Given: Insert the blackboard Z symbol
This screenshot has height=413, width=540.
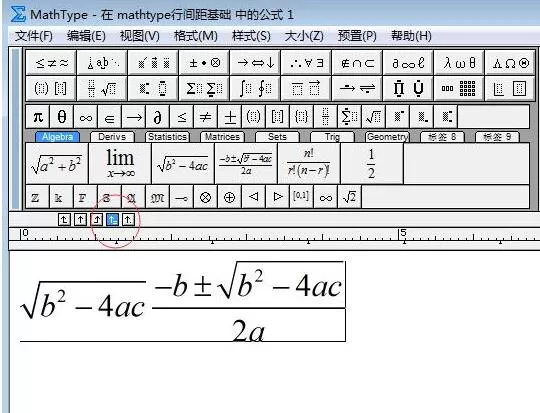Looking at the screenshot, I should pos(38,197).
